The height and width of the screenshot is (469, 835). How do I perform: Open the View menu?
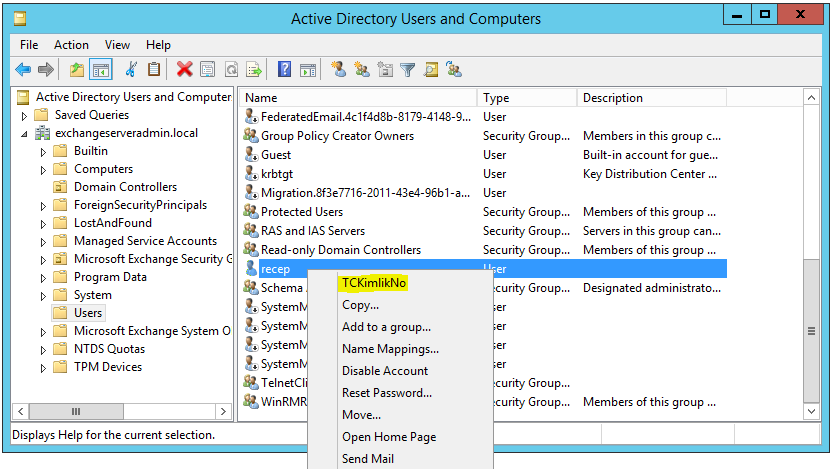pyautogui.click(x=117, y=45)
